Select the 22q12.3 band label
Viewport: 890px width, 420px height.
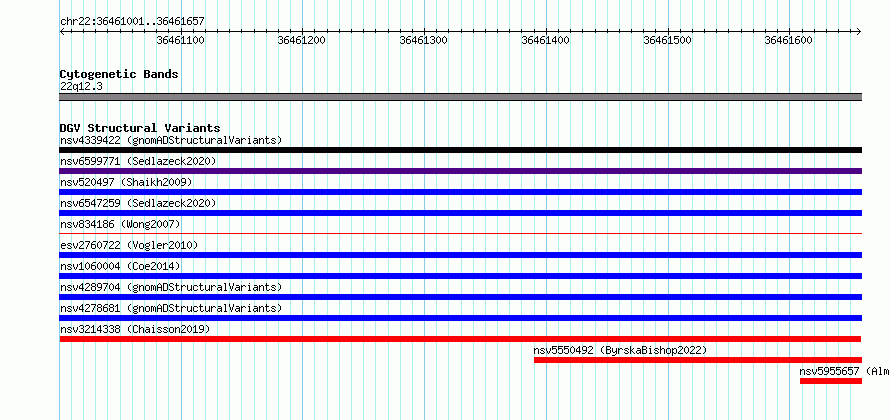click(81, 87)
